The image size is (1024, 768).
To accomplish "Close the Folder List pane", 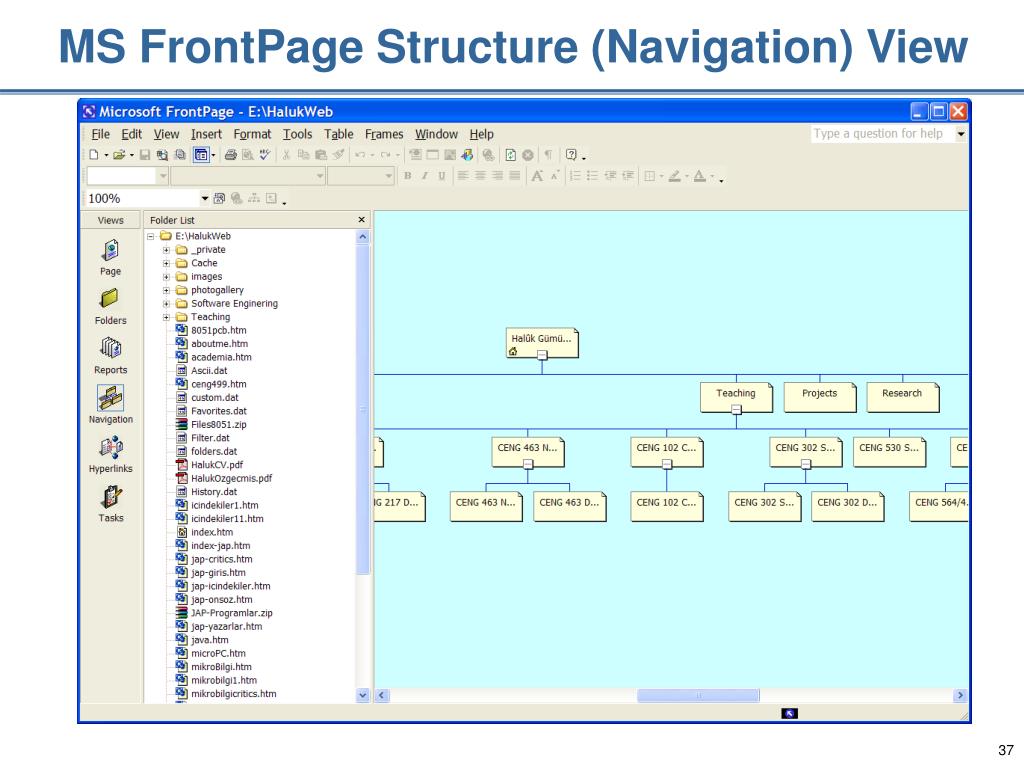I will [361, 220].
